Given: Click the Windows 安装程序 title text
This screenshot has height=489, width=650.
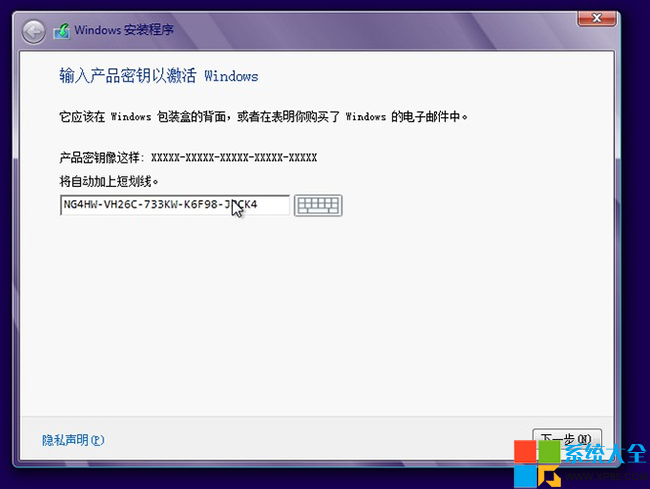Looking at the screenshot, I should coord(124,30).
